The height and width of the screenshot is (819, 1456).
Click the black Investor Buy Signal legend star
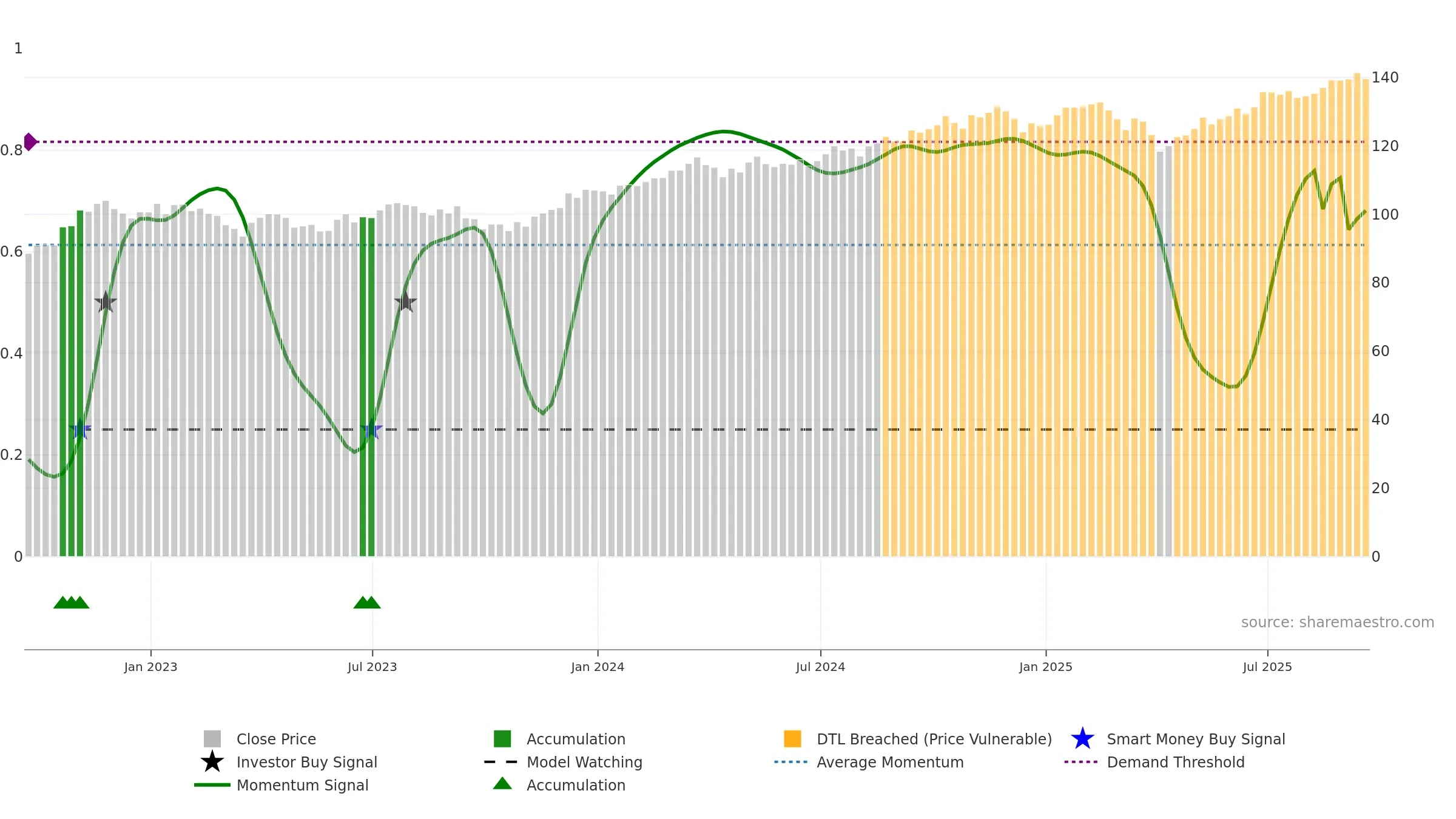click(x=212, y=761)
